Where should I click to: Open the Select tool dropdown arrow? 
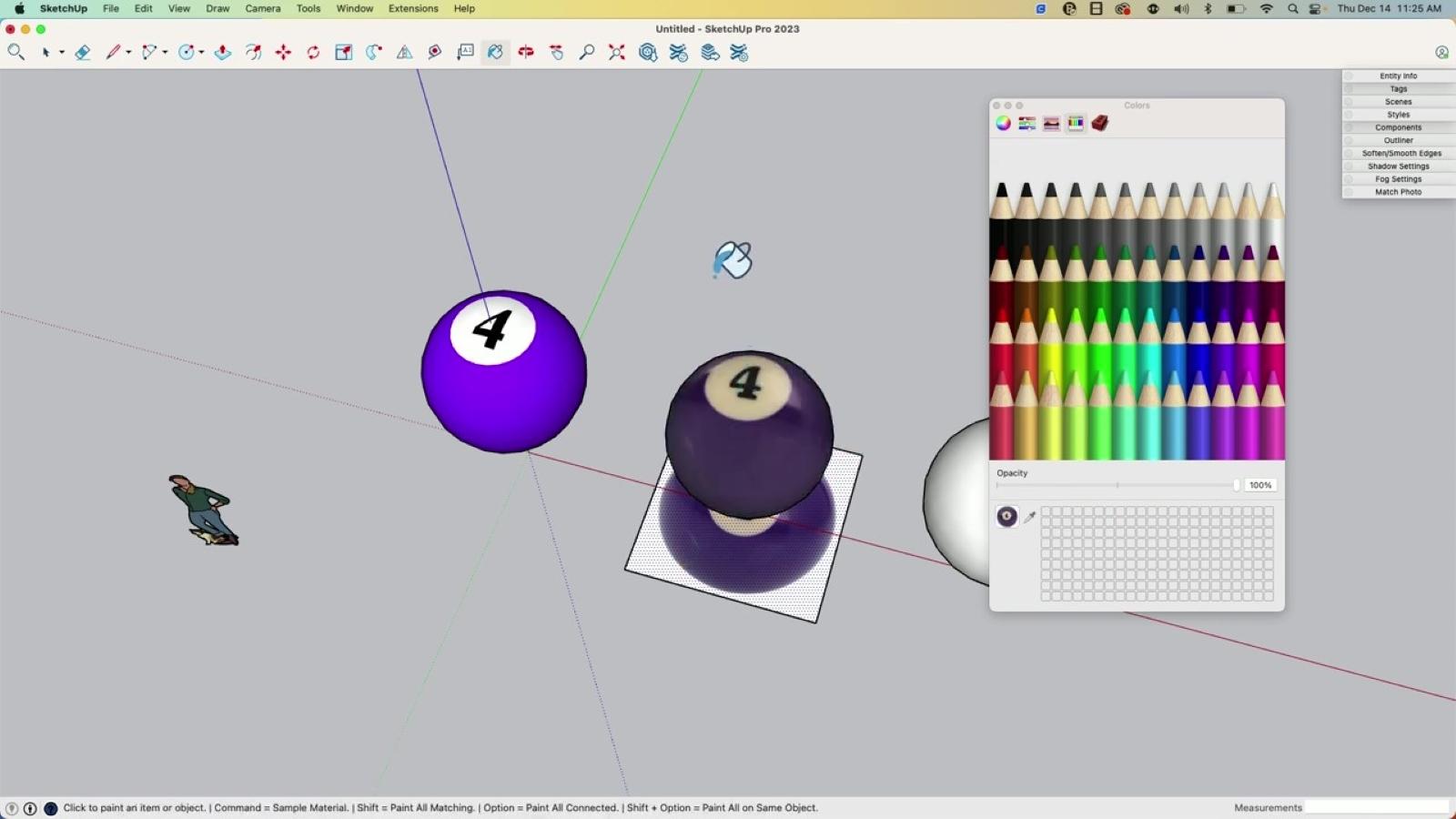[62, 53]
